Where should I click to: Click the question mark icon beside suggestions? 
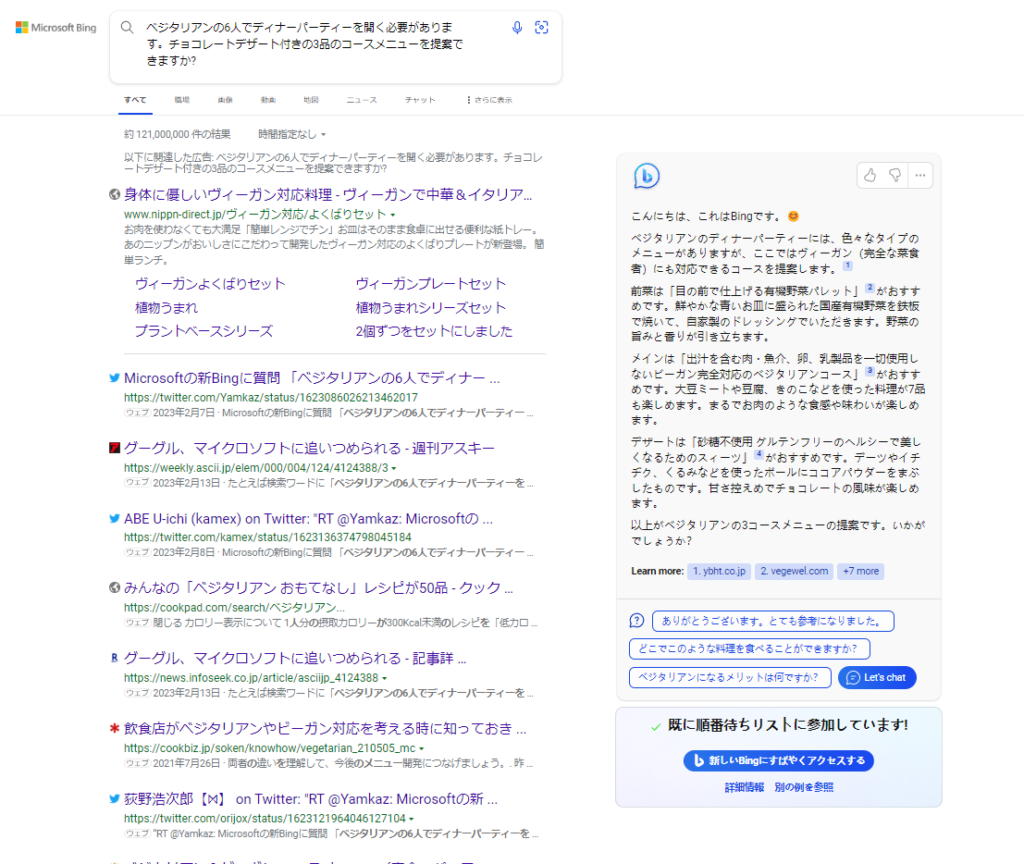pos(637,620)
